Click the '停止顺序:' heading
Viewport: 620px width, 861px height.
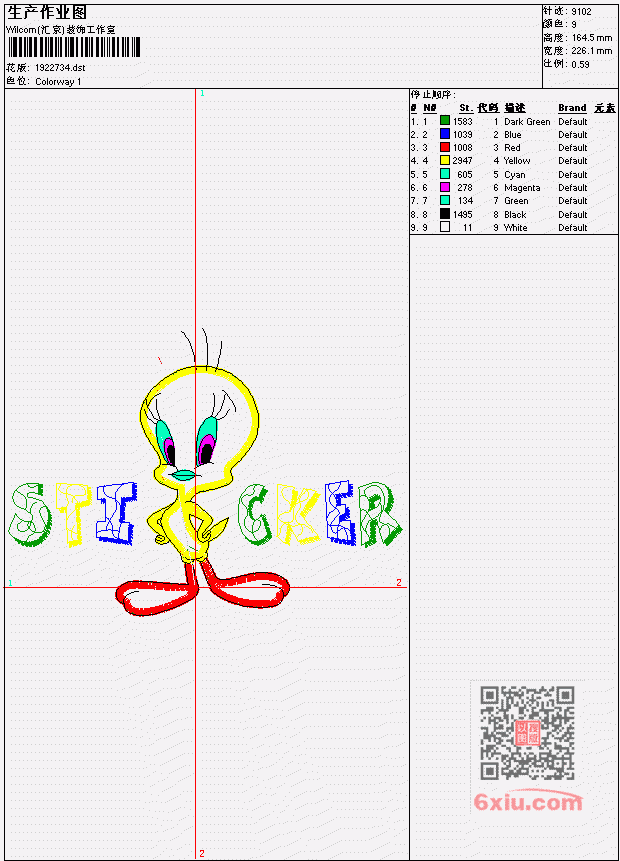pos(433,95)
